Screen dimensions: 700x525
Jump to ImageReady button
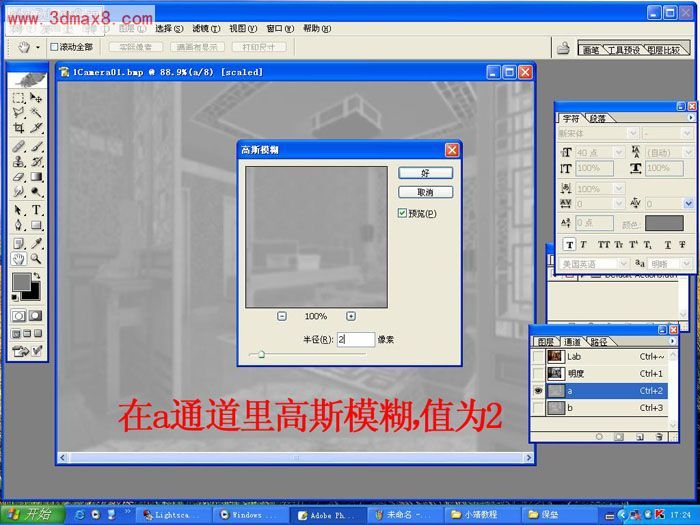pyautogui.click(x=27, y=351)
